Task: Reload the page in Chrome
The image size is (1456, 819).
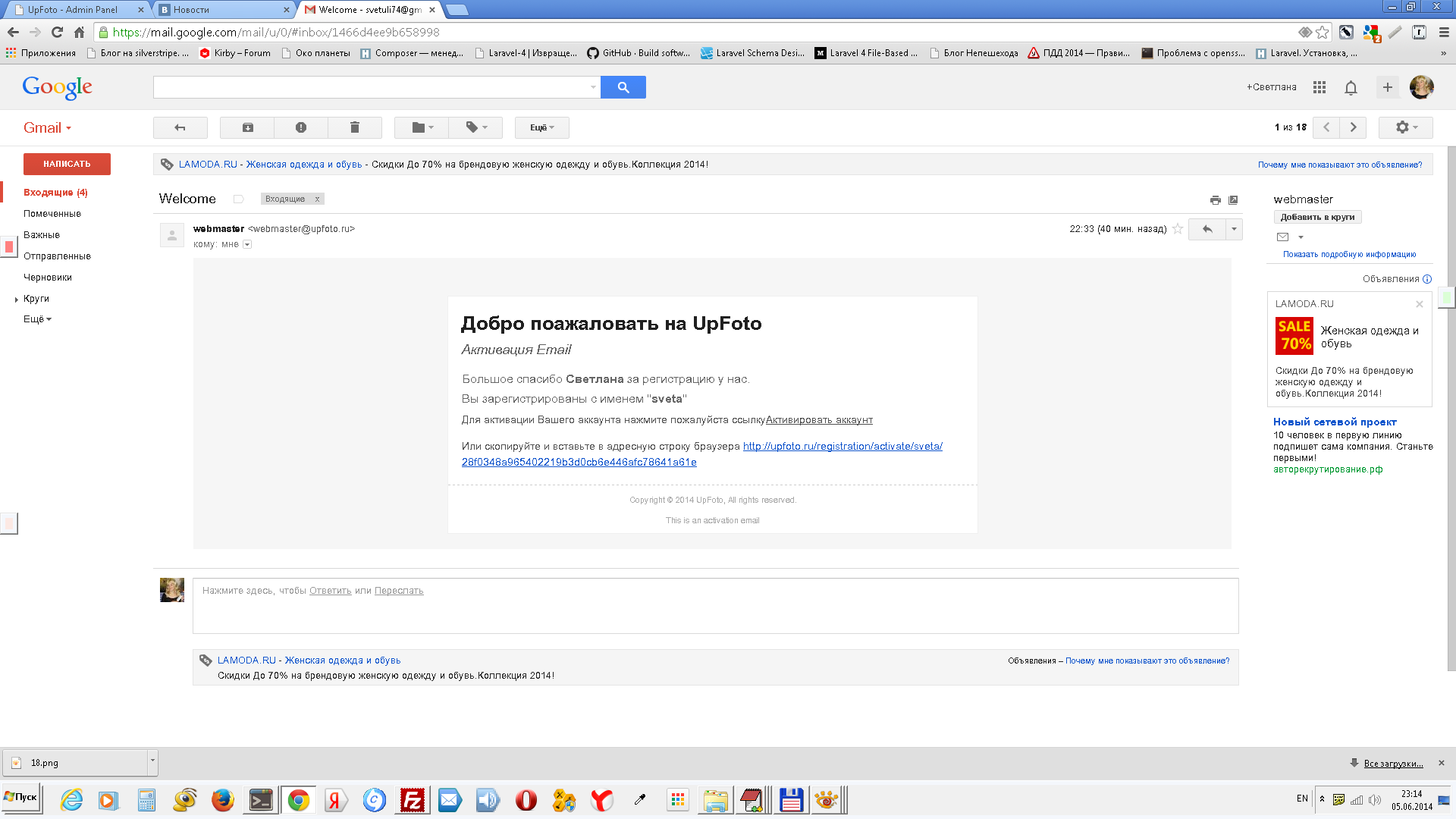Action: coord(57,32)
